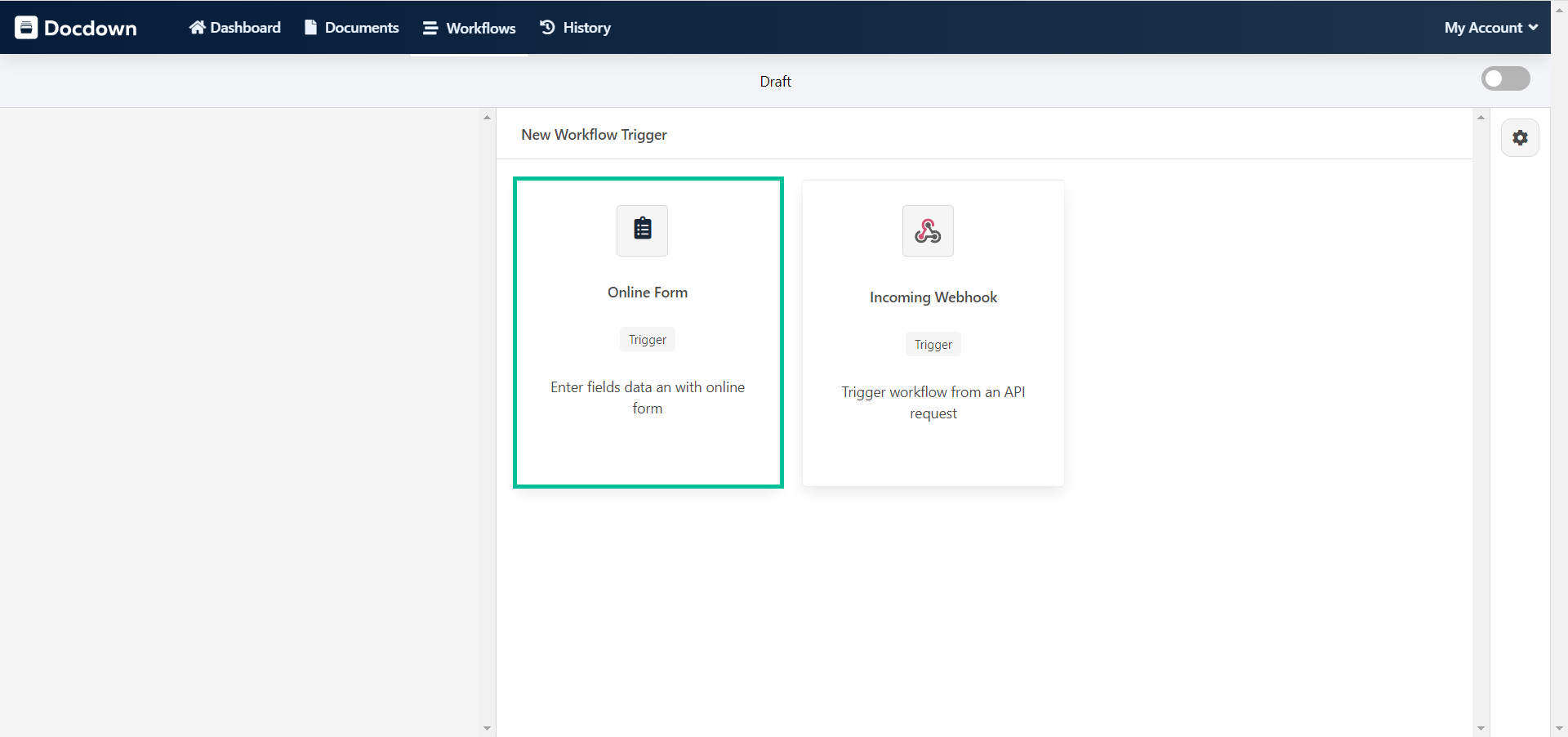The image size is (1568, 737).
Task: Click the Workflows list icon
Action: click(430, 27)
